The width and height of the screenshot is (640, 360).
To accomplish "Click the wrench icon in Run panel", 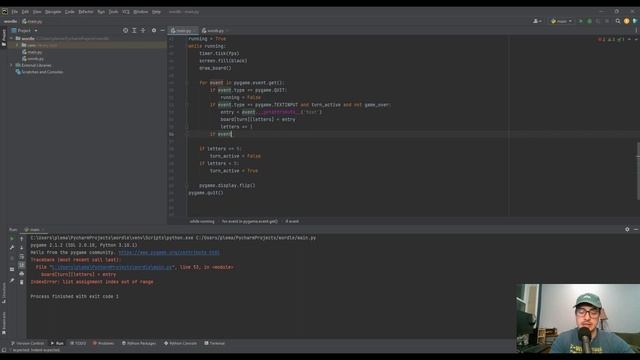I will 12,247.
